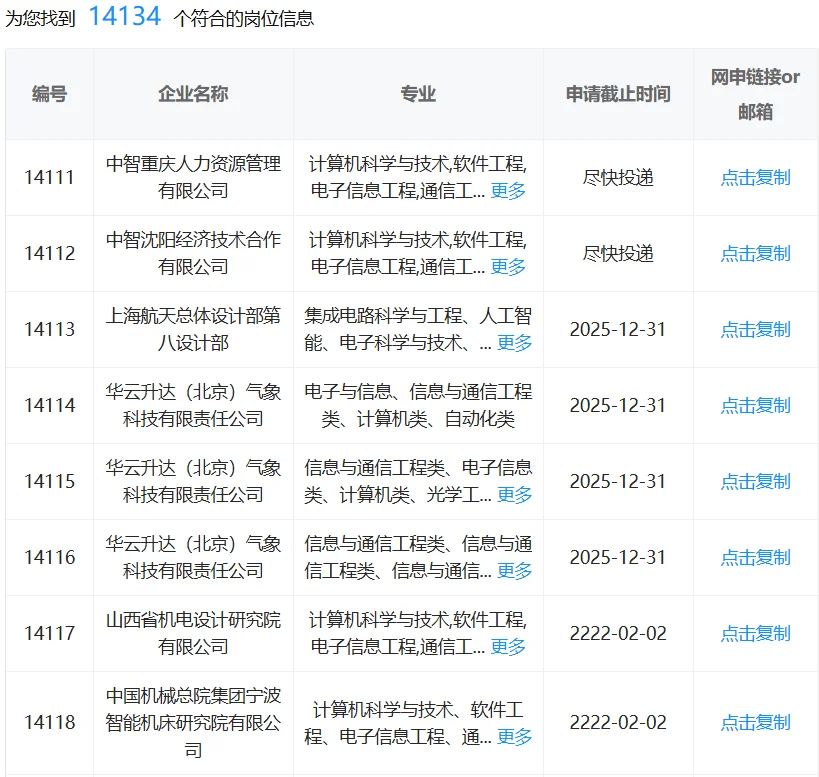Click 尽快投递 deadline in row 14112
Viewport: 819px width, 777px height.
(618, 254)
